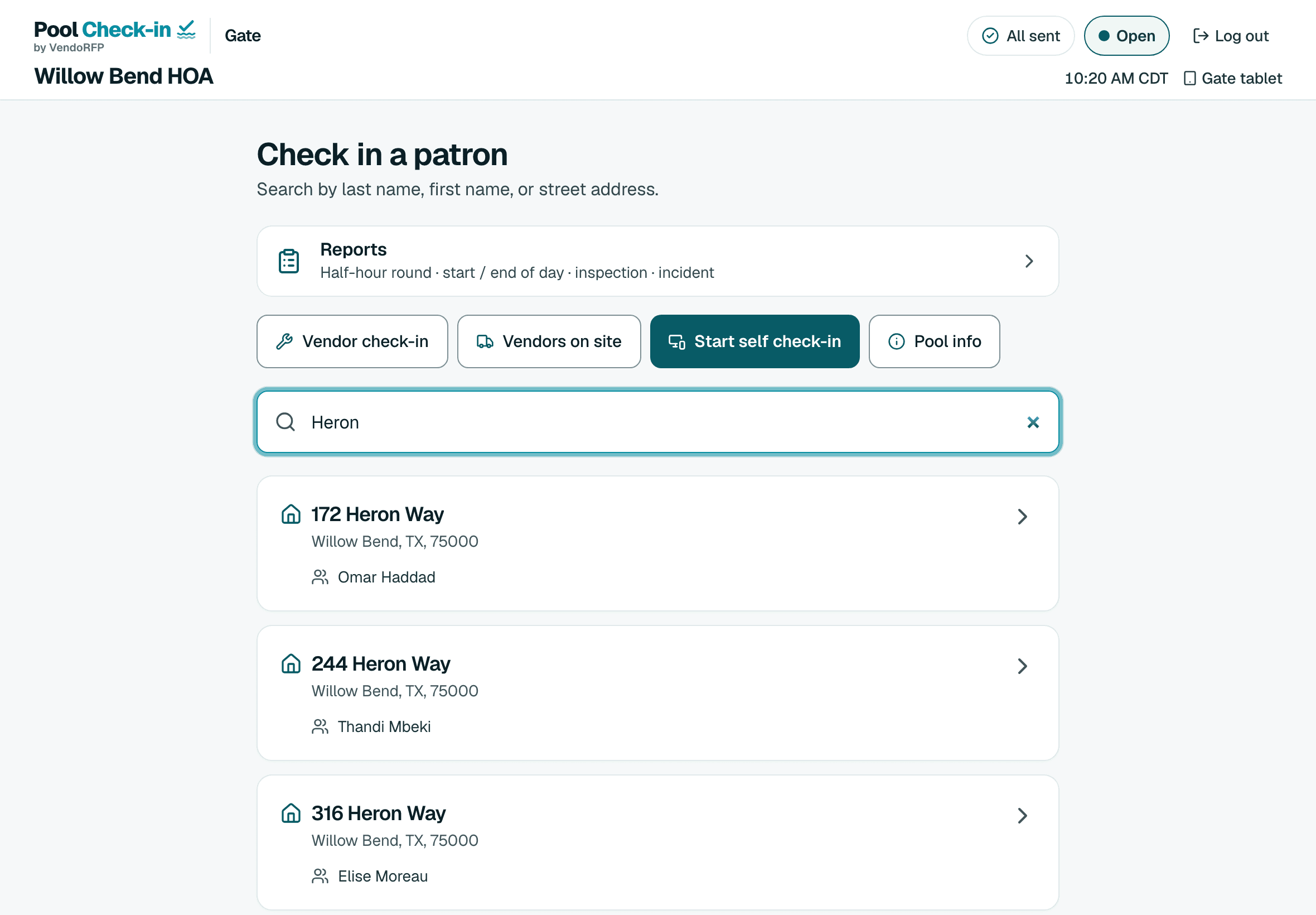Clear the Heron search text

1032,422
